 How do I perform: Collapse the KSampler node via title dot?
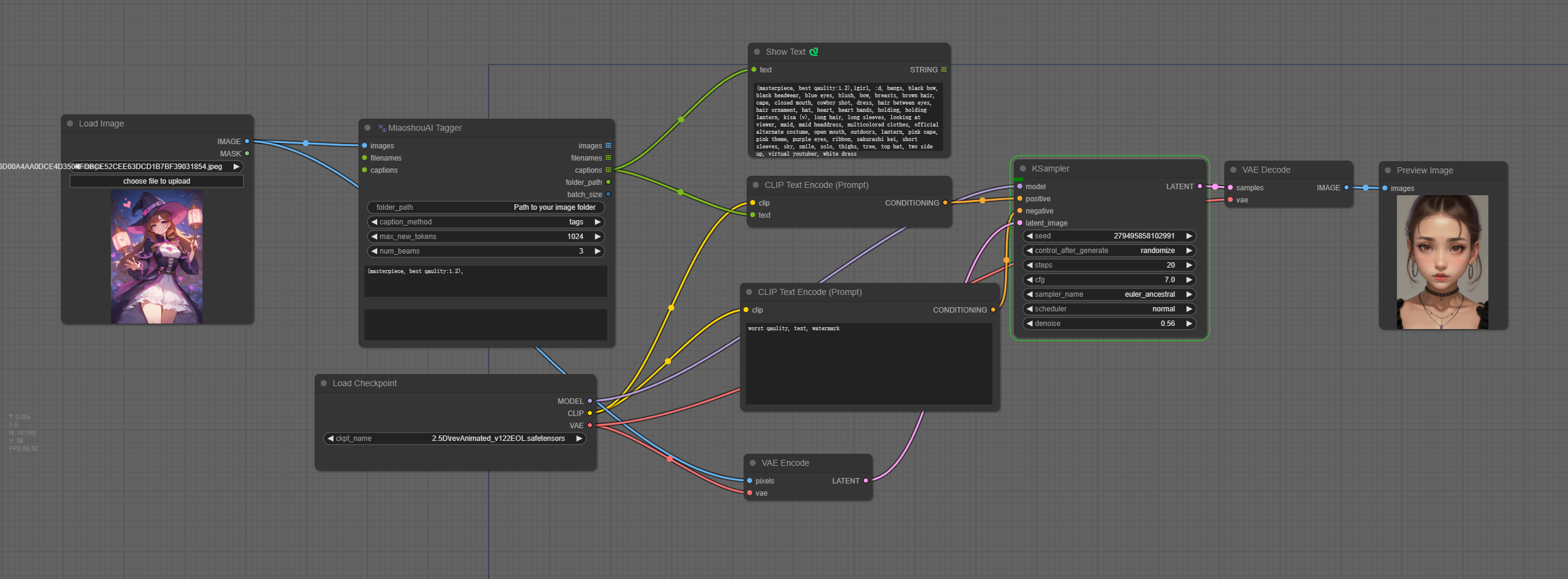tap(1023, 168)
